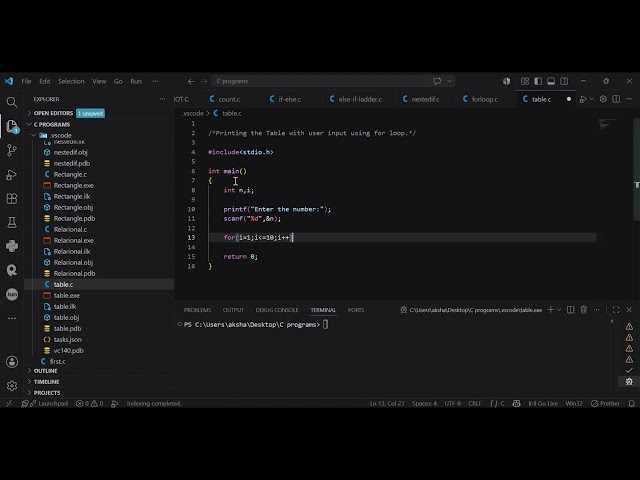Open the Accounts menu icon
The height and width of the screenshot is (480, 640).
12,362
